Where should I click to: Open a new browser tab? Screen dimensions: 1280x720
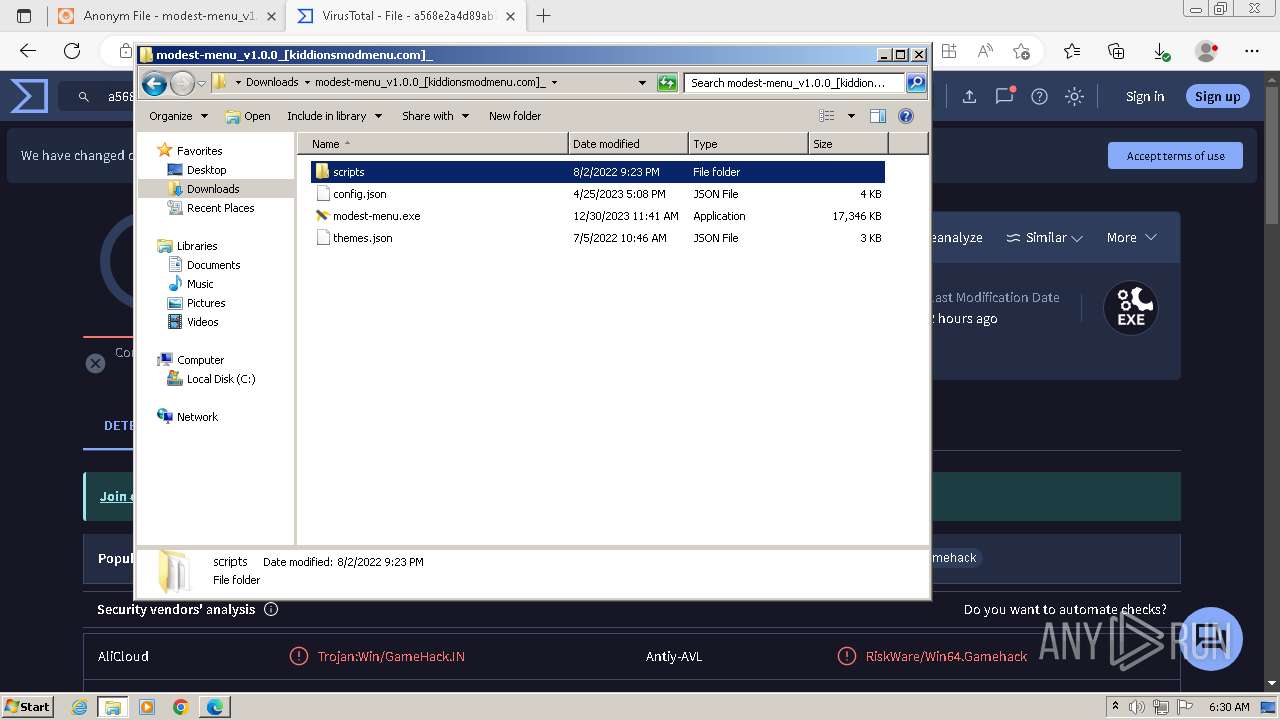[x=544, y=16]
